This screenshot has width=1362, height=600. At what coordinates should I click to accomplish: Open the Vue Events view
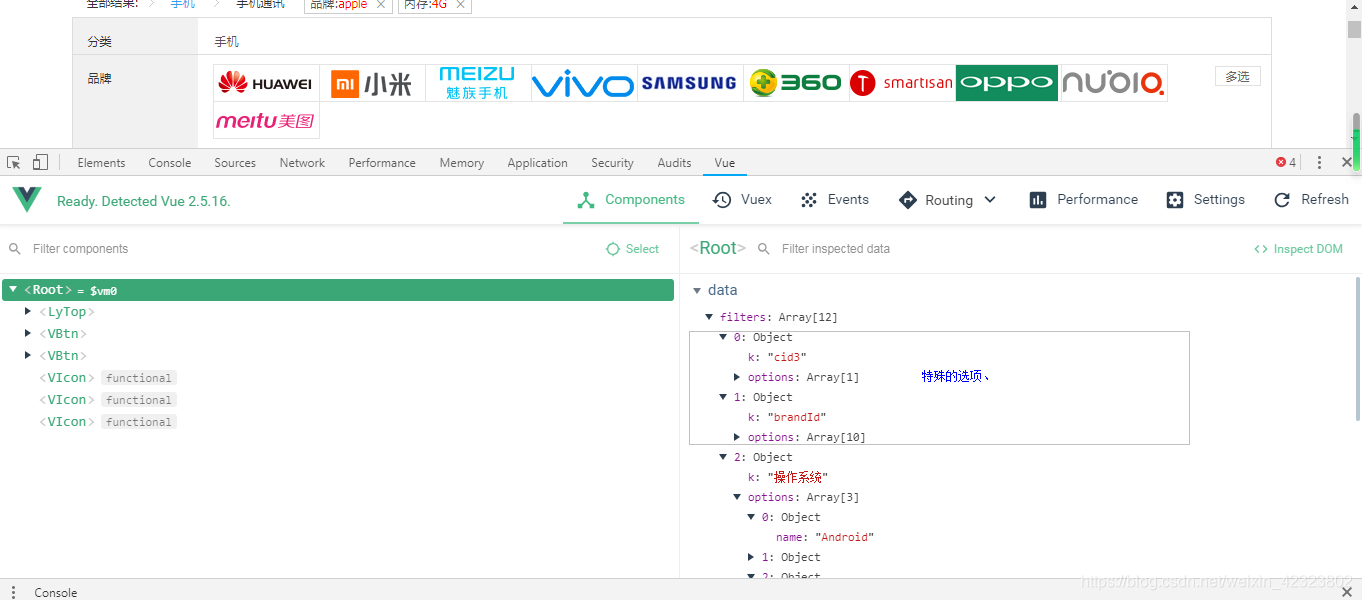tap(835, 200)
